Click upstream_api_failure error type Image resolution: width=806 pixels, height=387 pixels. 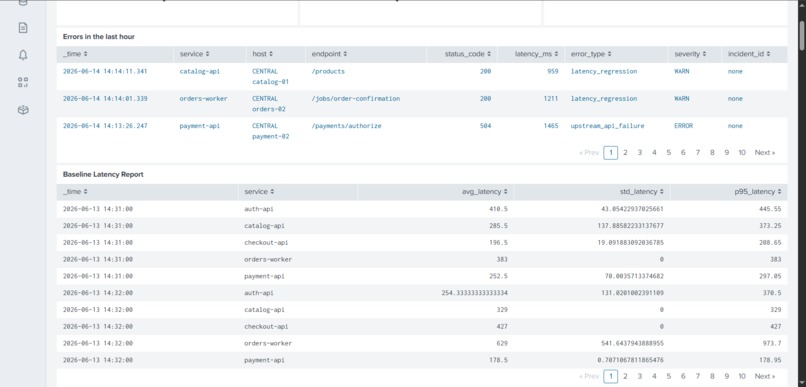click(x=607, y=126)
